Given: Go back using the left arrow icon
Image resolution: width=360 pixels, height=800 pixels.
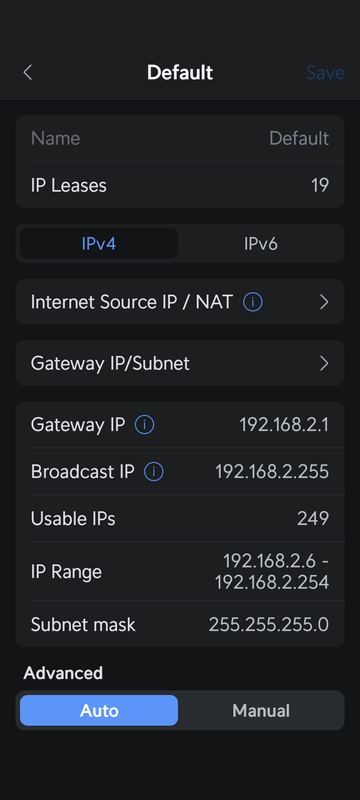Looking at the screenshot, I should click(x=28, y=72).
